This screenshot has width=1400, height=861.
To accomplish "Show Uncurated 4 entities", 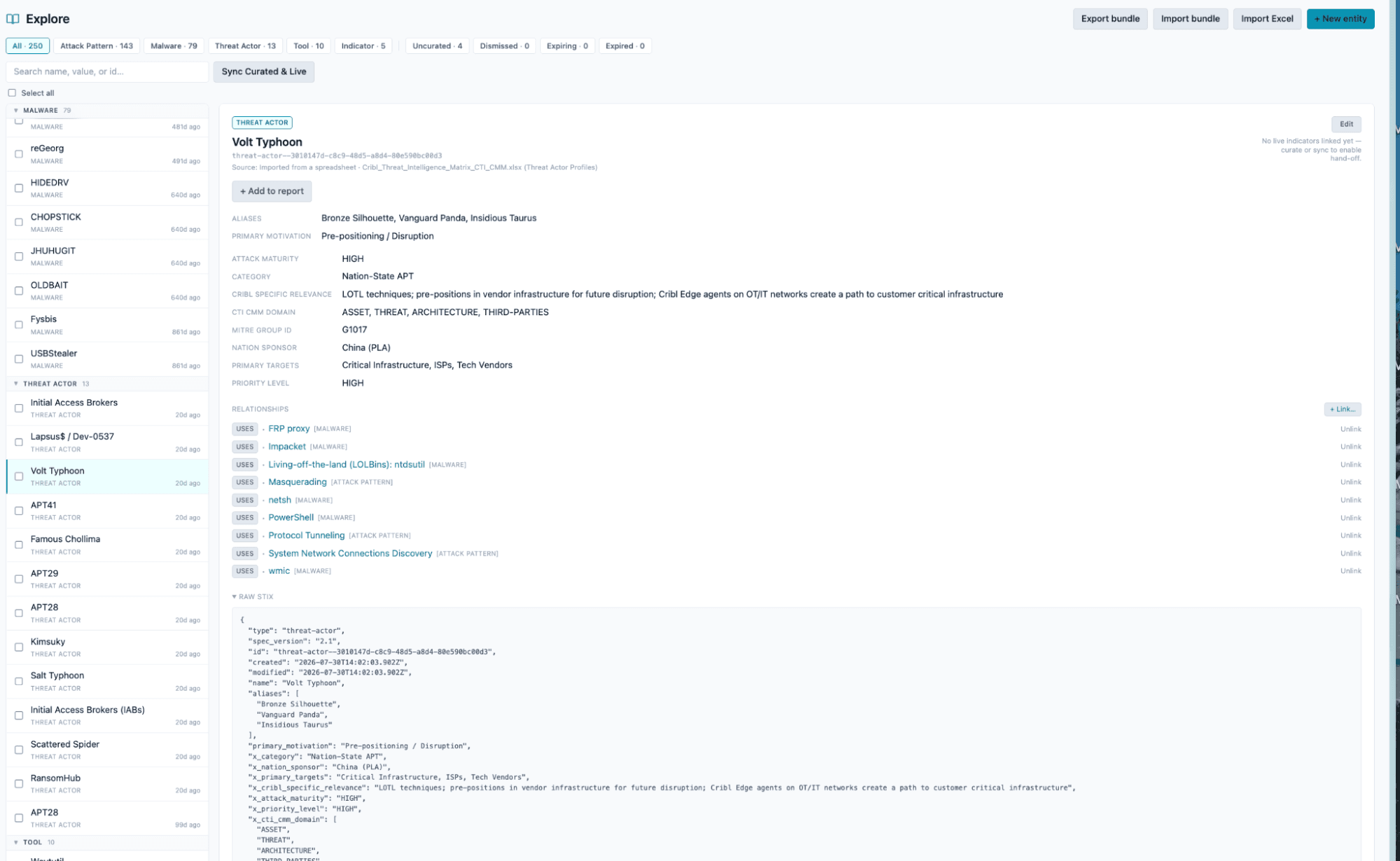I will pyautogui.click(x=438, y=46).
